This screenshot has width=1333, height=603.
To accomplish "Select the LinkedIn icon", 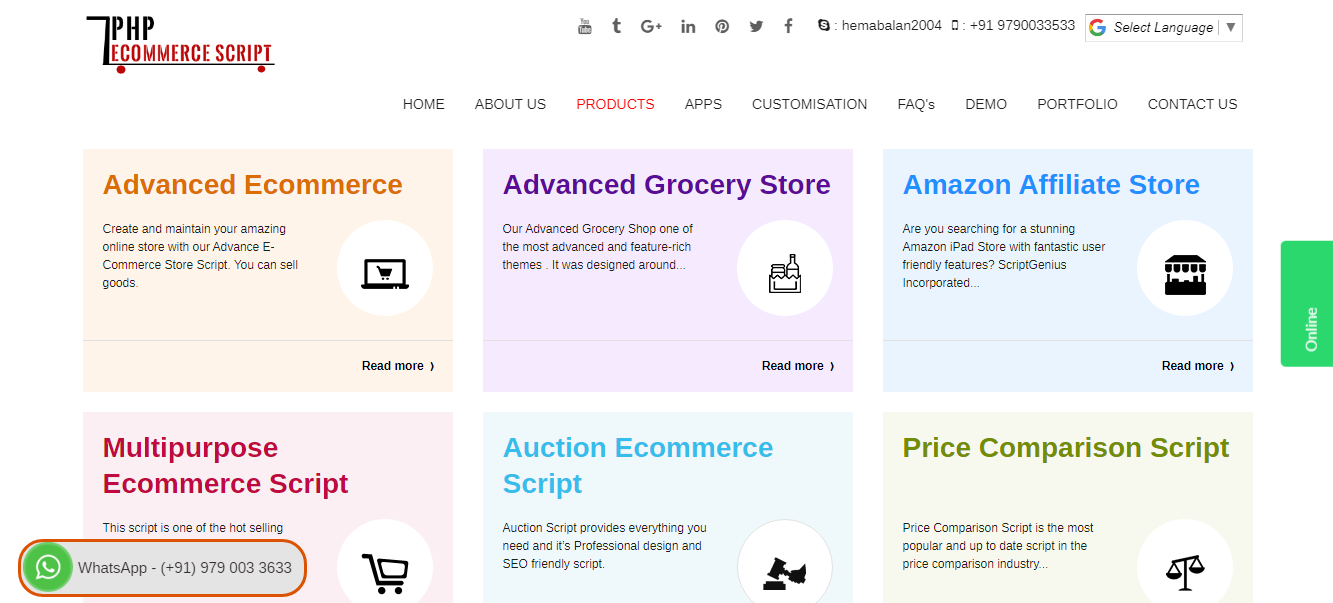I will tap(688, 26).
